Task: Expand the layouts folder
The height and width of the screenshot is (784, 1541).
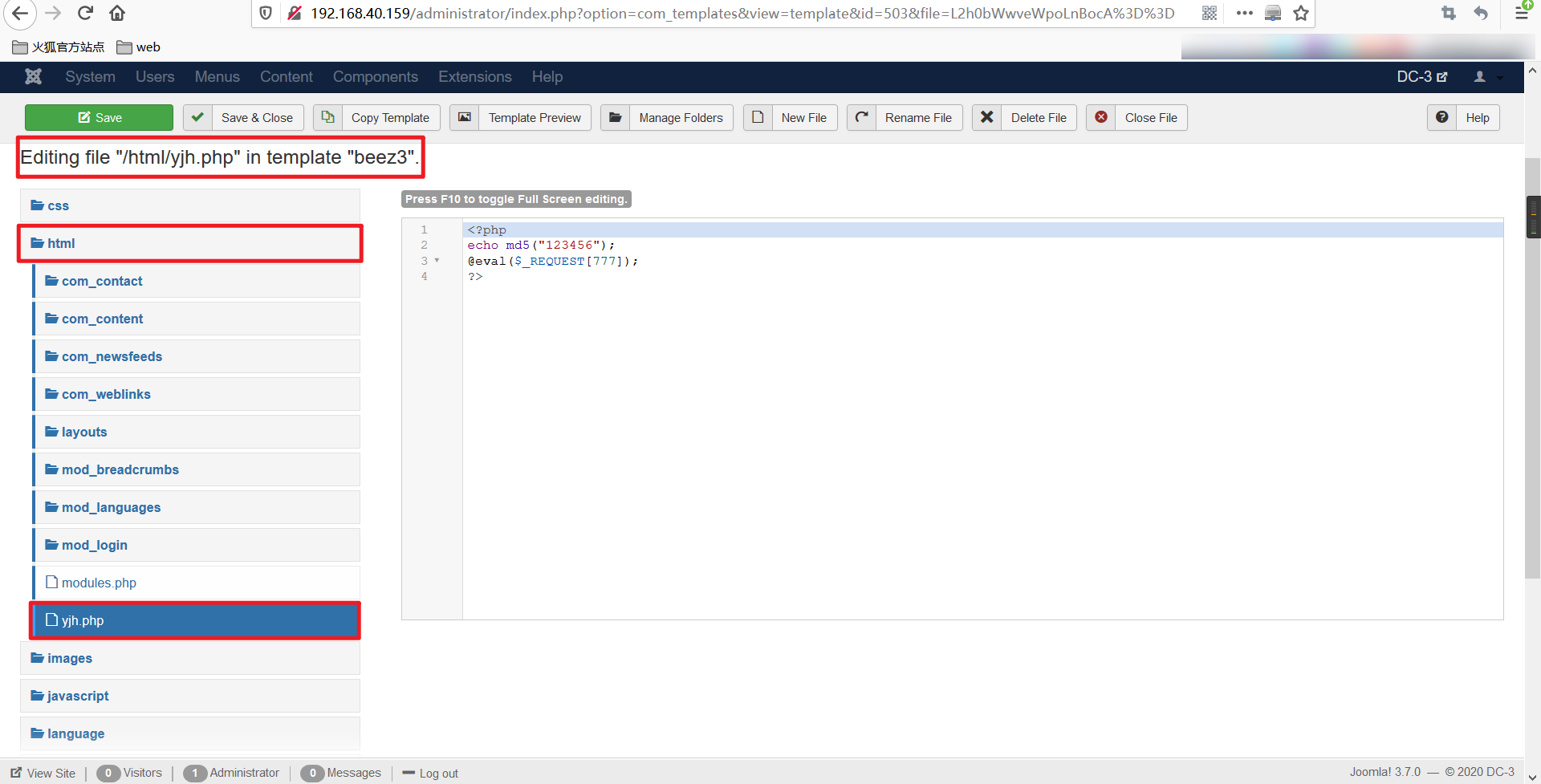Action: click(x=197, y=432)
